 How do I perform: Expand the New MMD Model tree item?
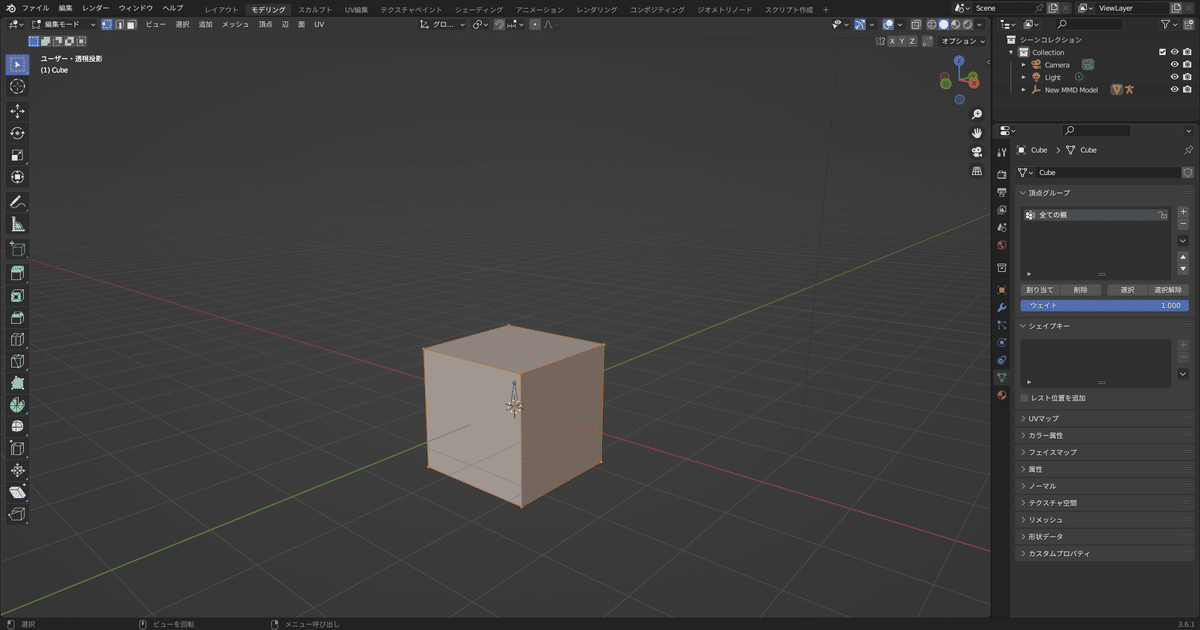click(x=1024, y=90)
